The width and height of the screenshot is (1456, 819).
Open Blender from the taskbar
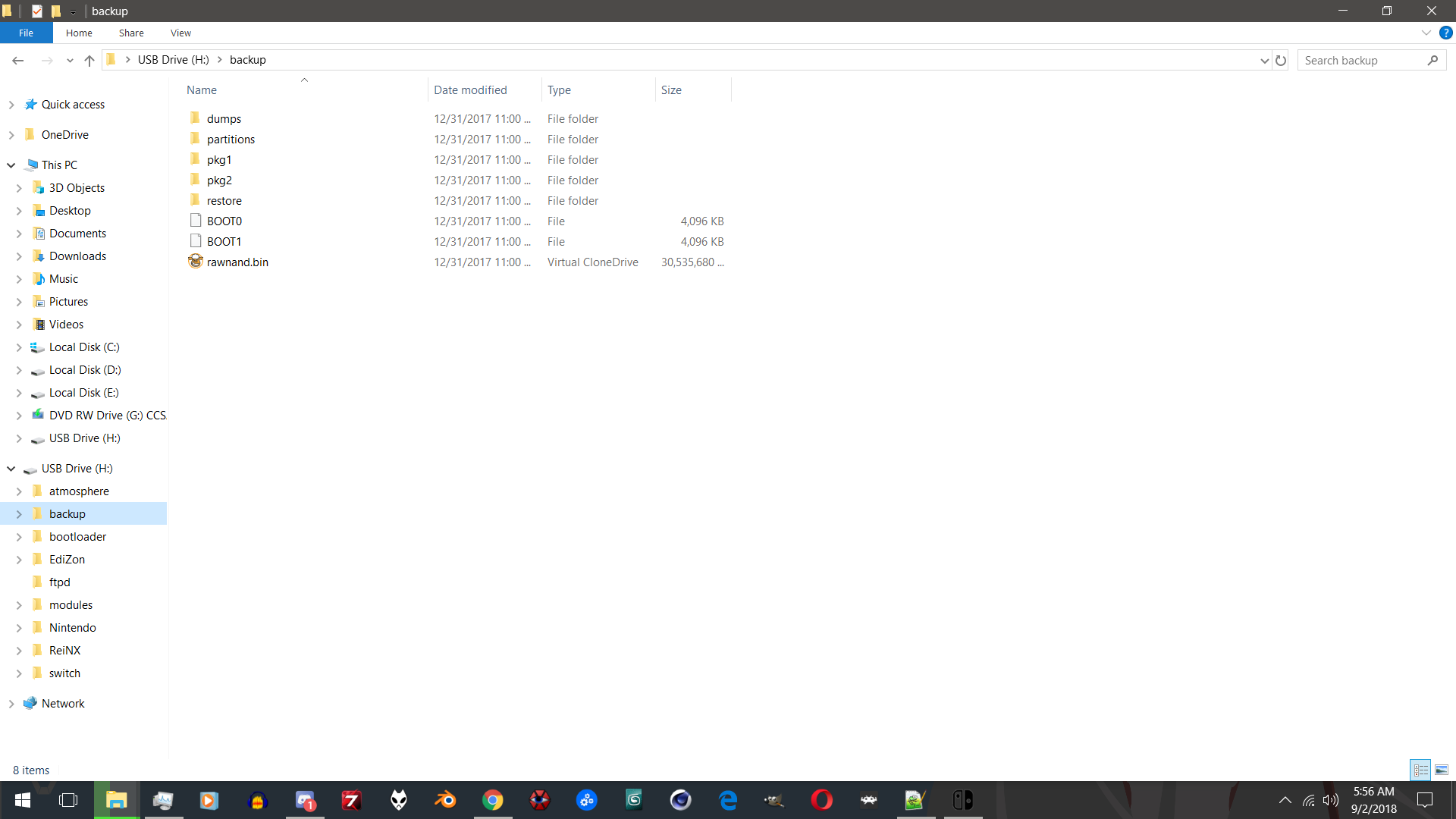coord(446,800)
